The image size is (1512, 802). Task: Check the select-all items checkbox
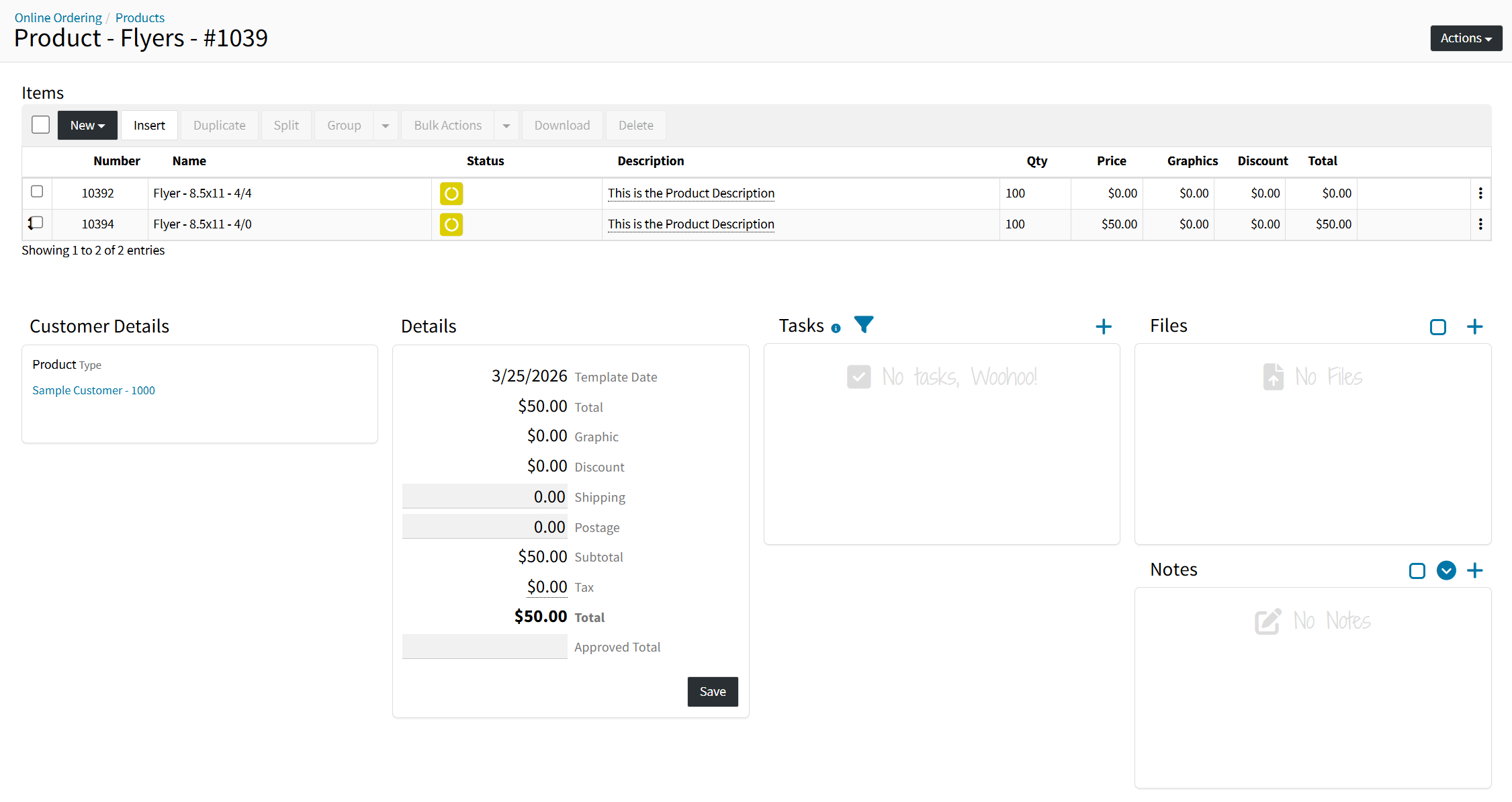(40, 125)
